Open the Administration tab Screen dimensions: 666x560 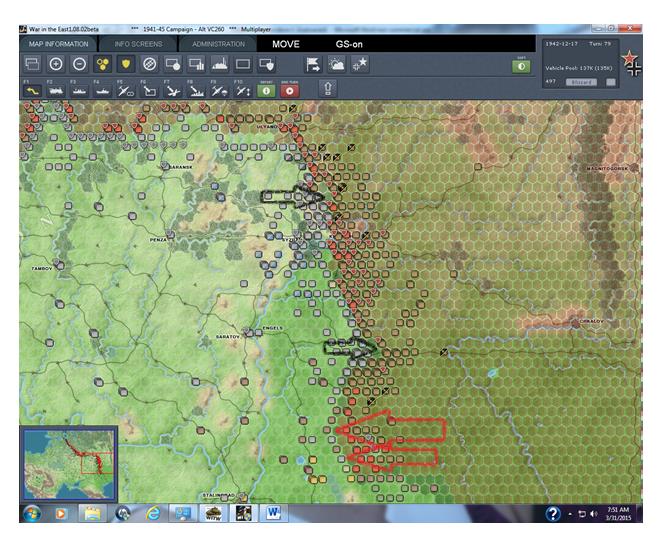[218, 44]
